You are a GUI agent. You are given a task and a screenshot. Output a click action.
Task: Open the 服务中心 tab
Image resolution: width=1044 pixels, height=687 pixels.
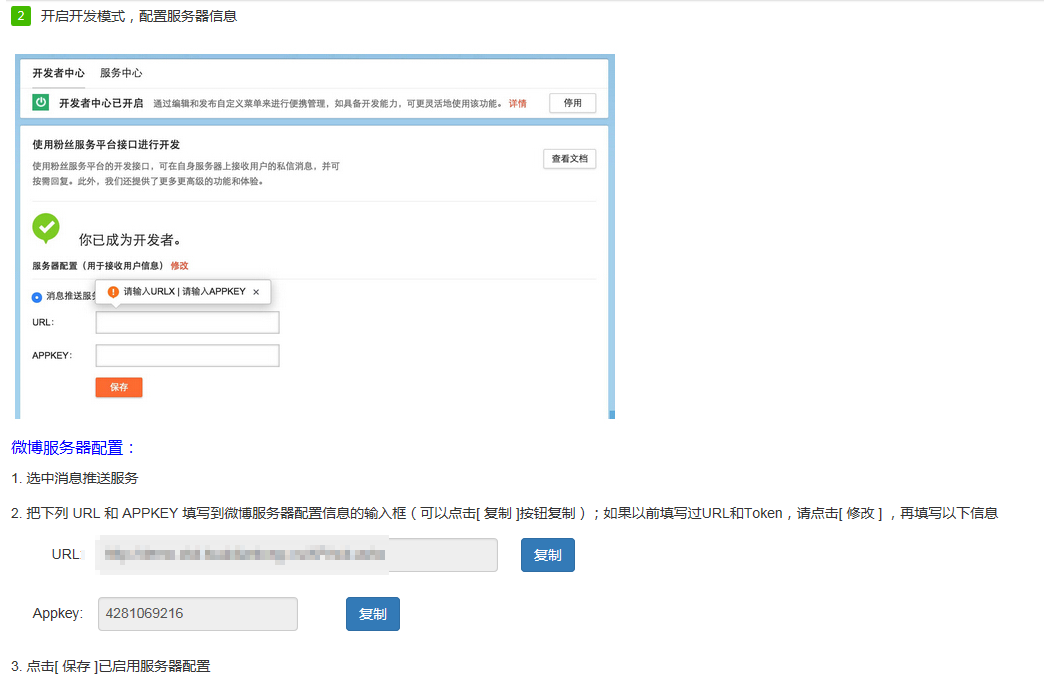pos(121,73)
